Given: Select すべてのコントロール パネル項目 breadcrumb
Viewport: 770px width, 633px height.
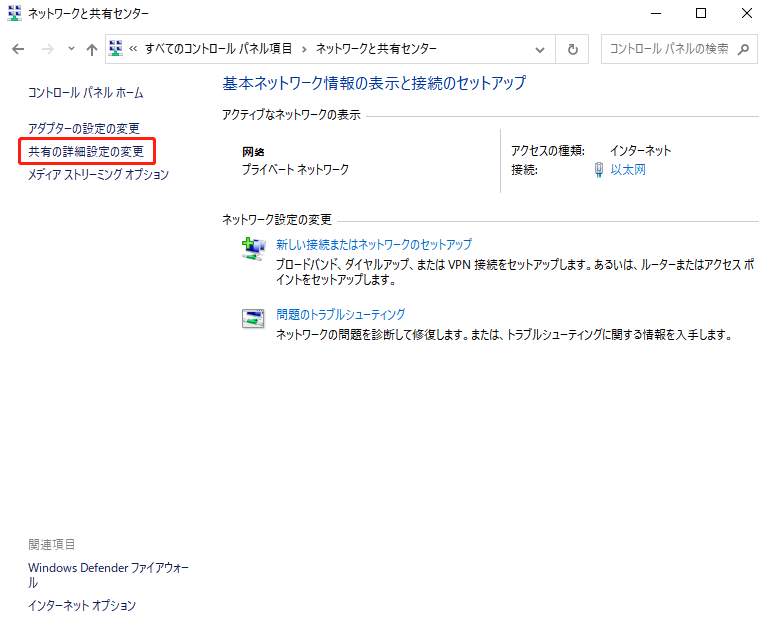Looking at the screenshot, I should click(219, 49).
